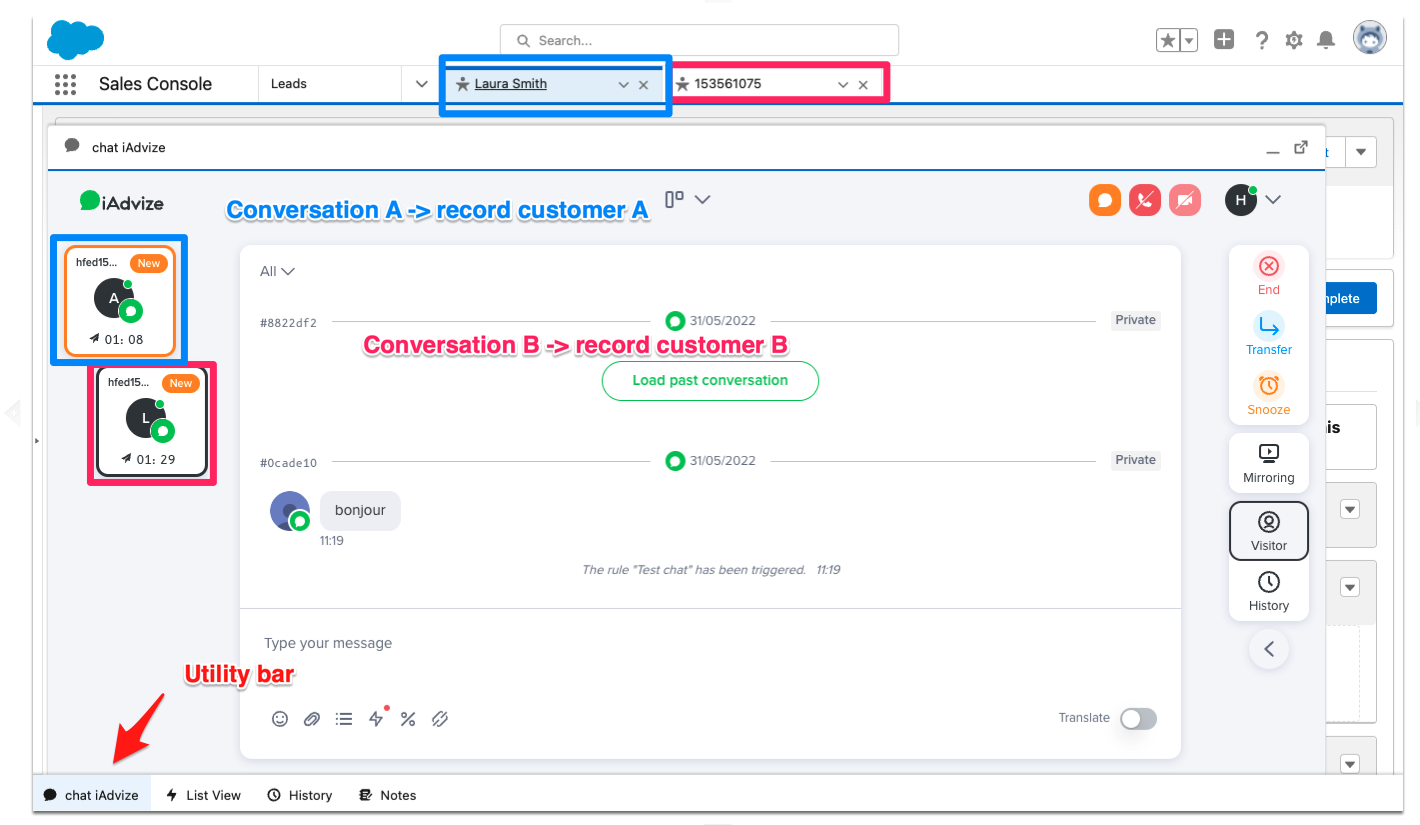
Task: Open the emoji picker in message toolbar
Action: [280, 719]
